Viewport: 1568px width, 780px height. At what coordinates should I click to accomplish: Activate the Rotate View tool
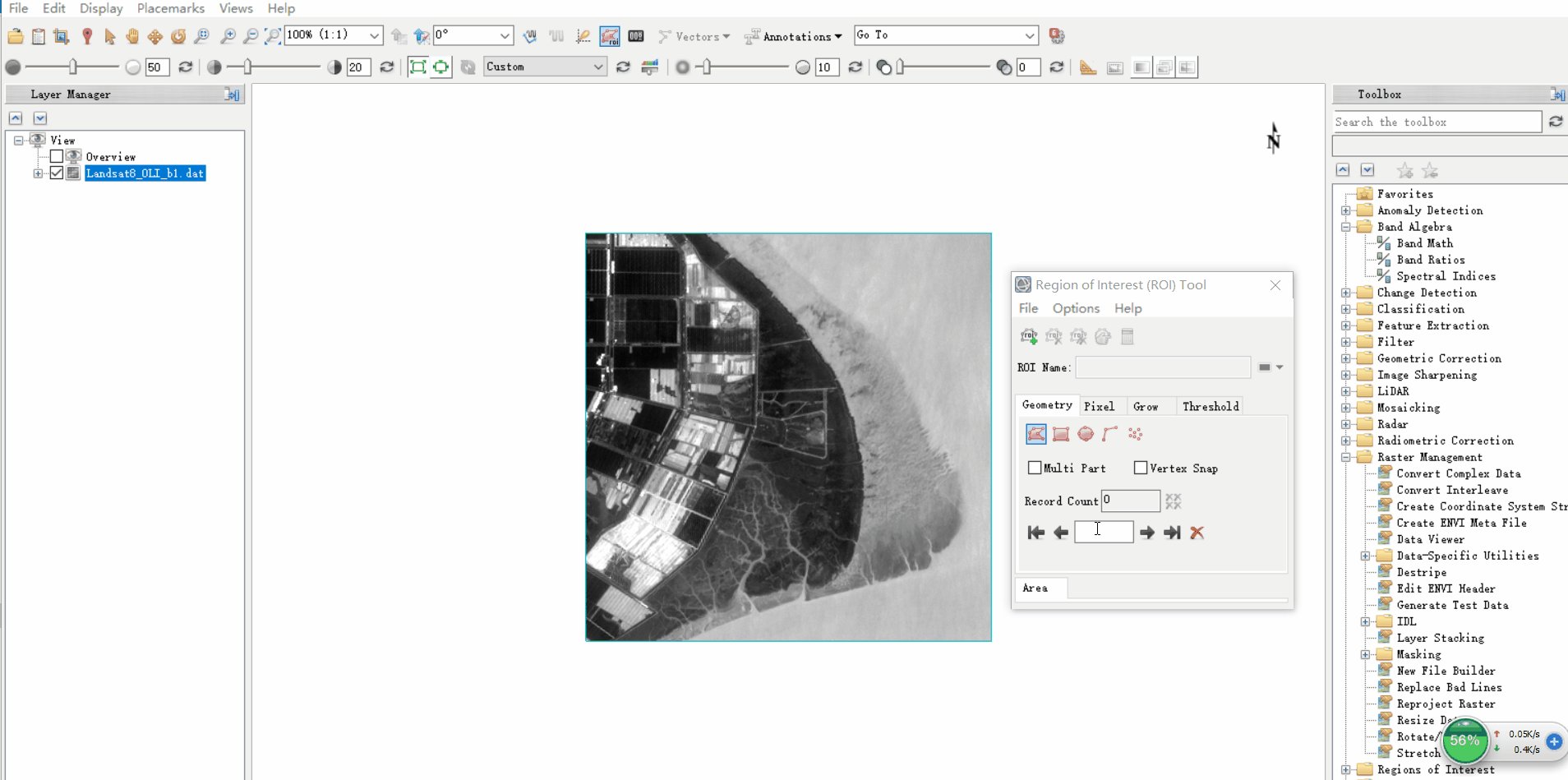[x=178, y=36]
